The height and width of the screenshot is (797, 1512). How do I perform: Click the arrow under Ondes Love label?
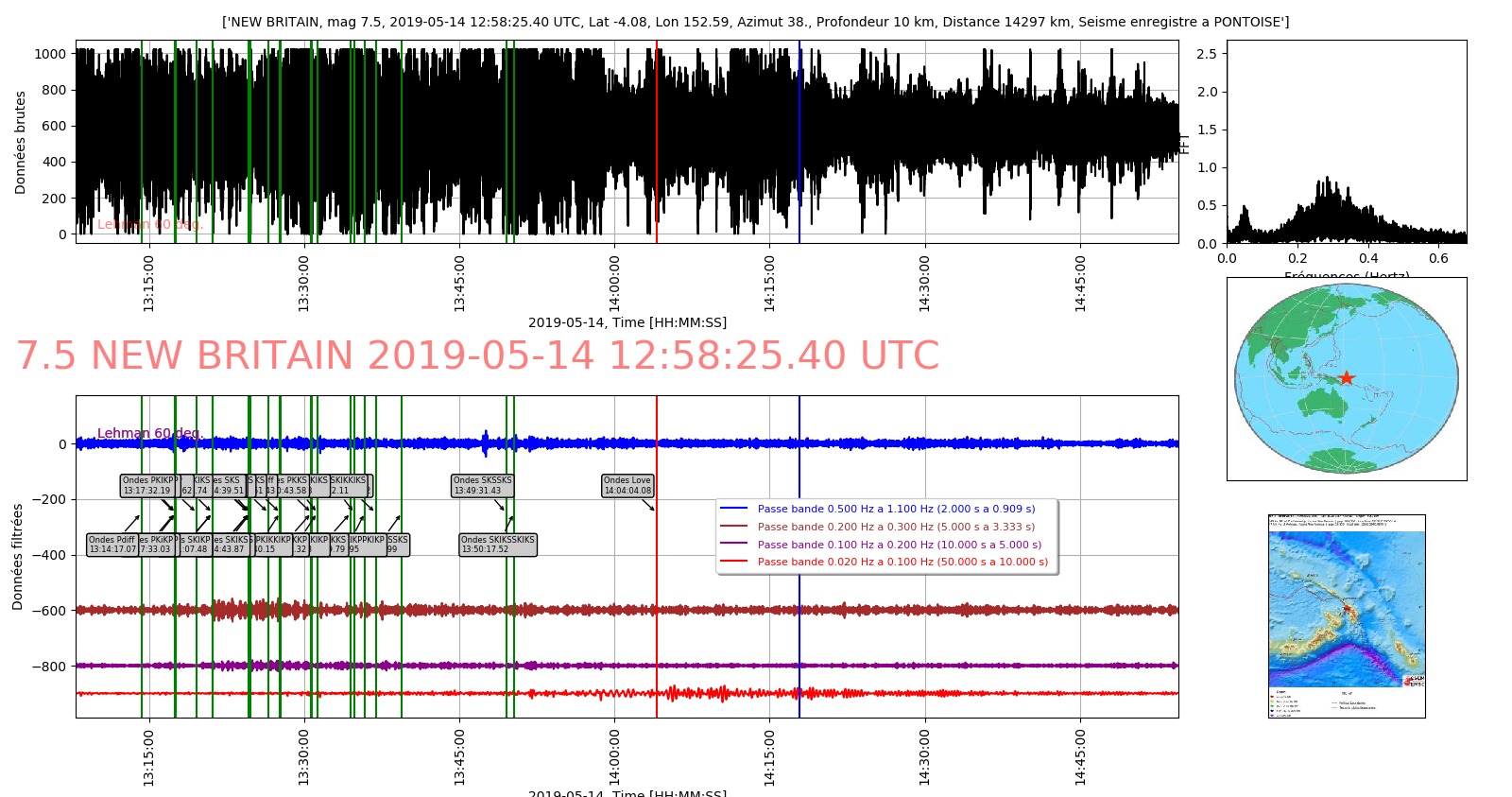(x=648, y=505)
